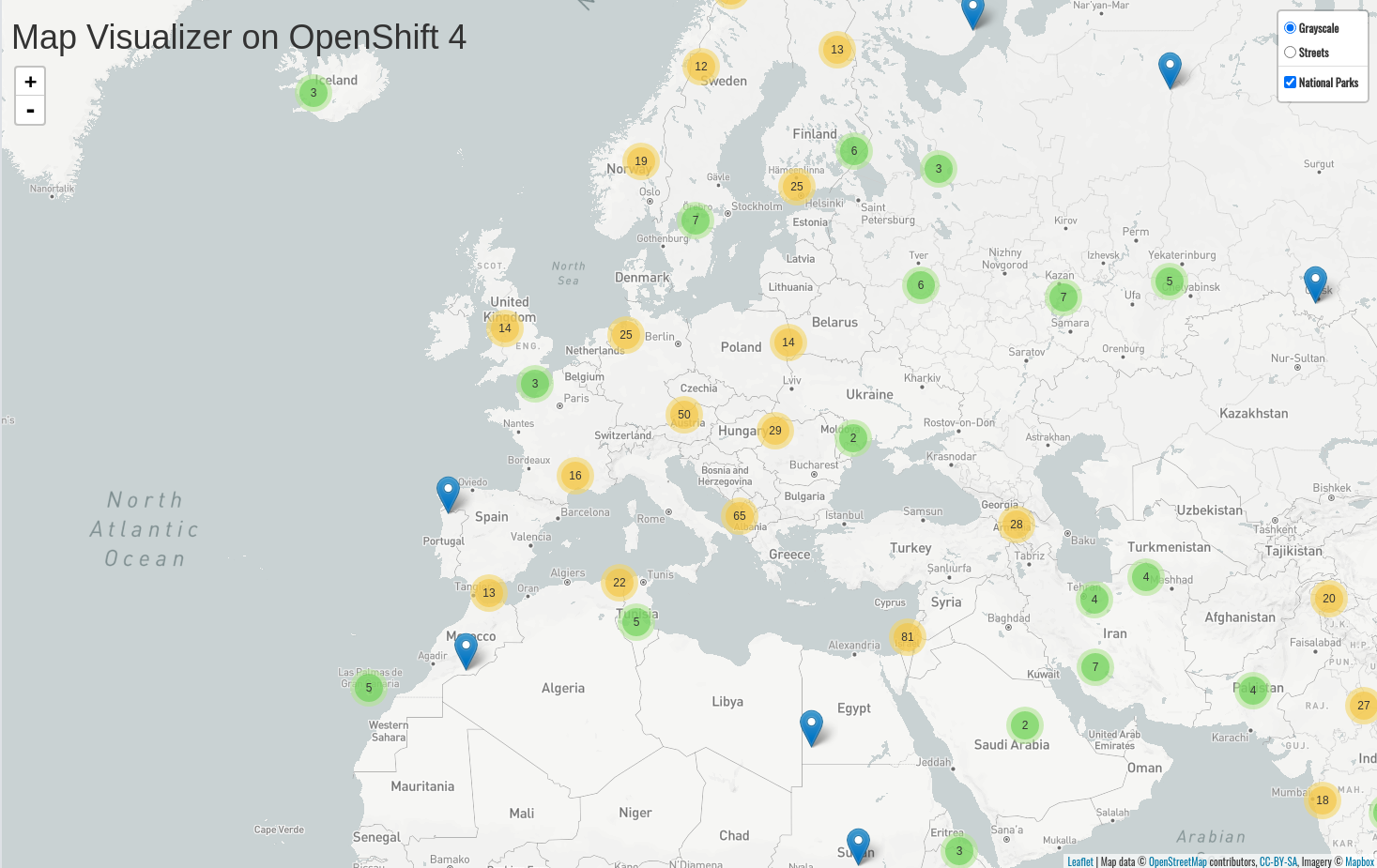This screenshot has width=1377, height=868.
Task: Open the green 3 cluster on Iceland
Action: pyautogui.click(x=314, y=93)
